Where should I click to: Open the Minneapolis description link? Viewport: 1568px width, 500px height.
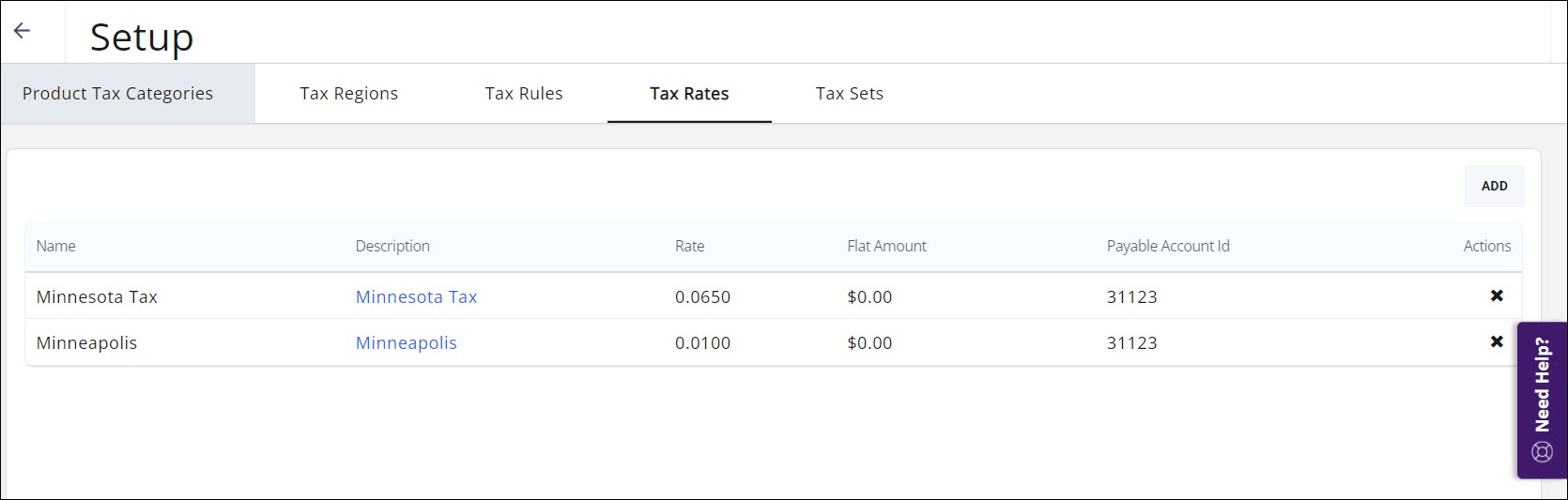(406, 343)
